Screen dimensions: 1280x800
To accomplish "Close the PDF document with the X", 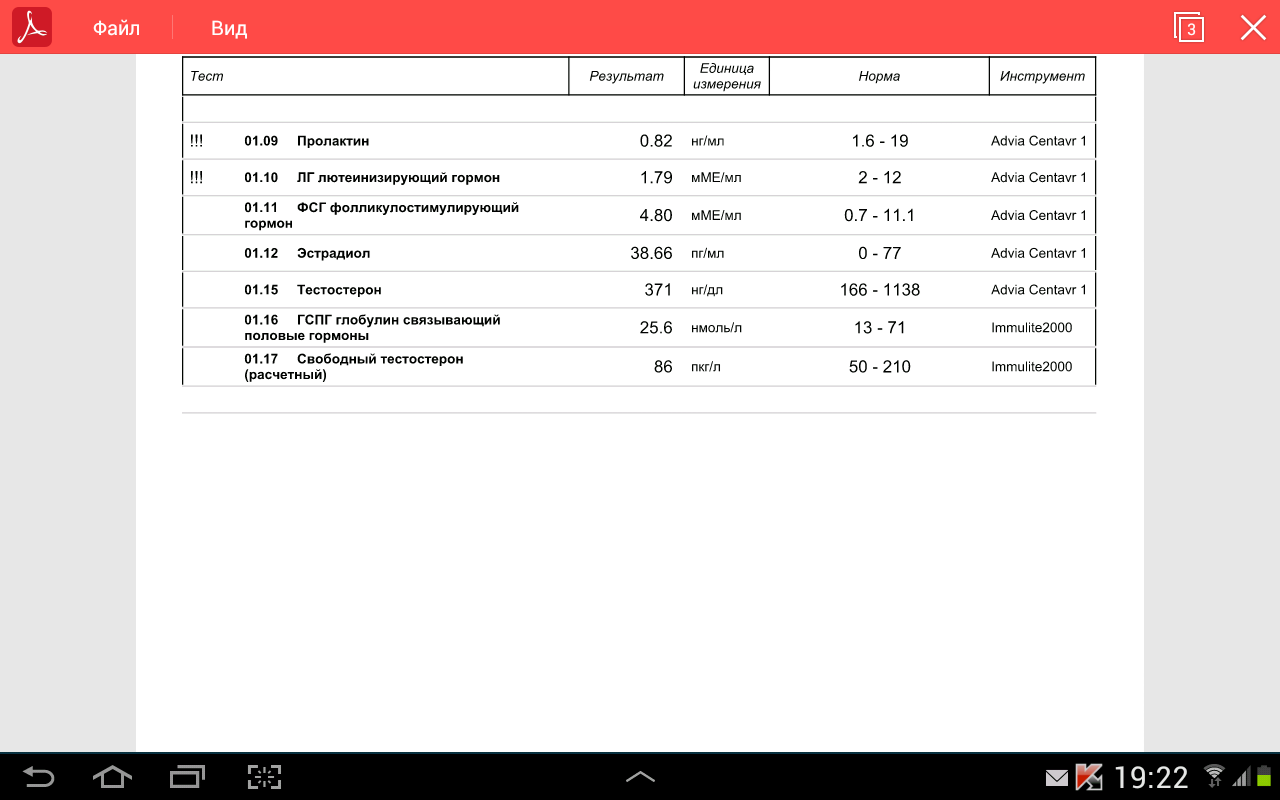I will 1253,28.
